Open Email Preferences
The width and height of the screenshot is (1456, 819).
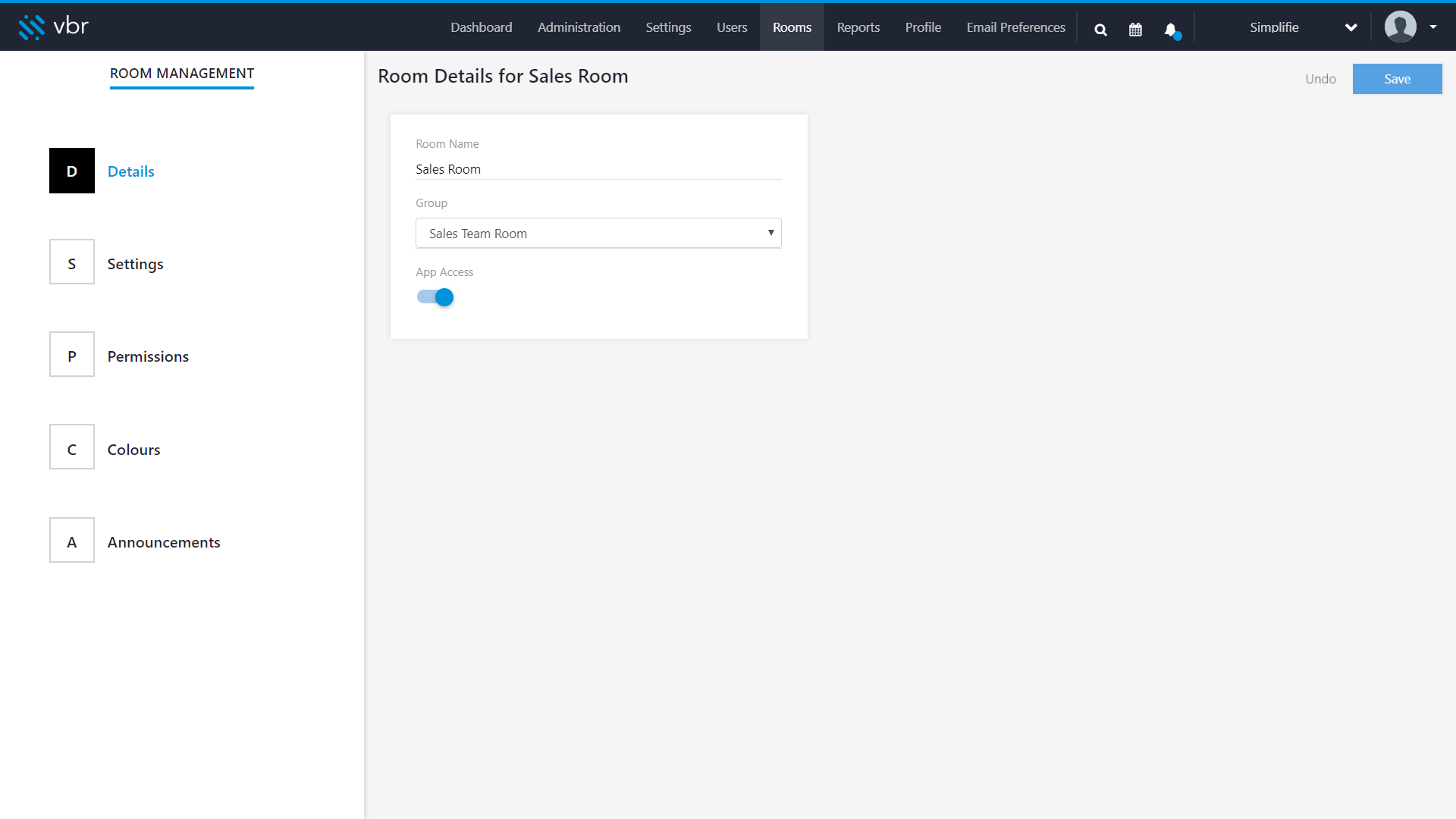click(1016, 27)
